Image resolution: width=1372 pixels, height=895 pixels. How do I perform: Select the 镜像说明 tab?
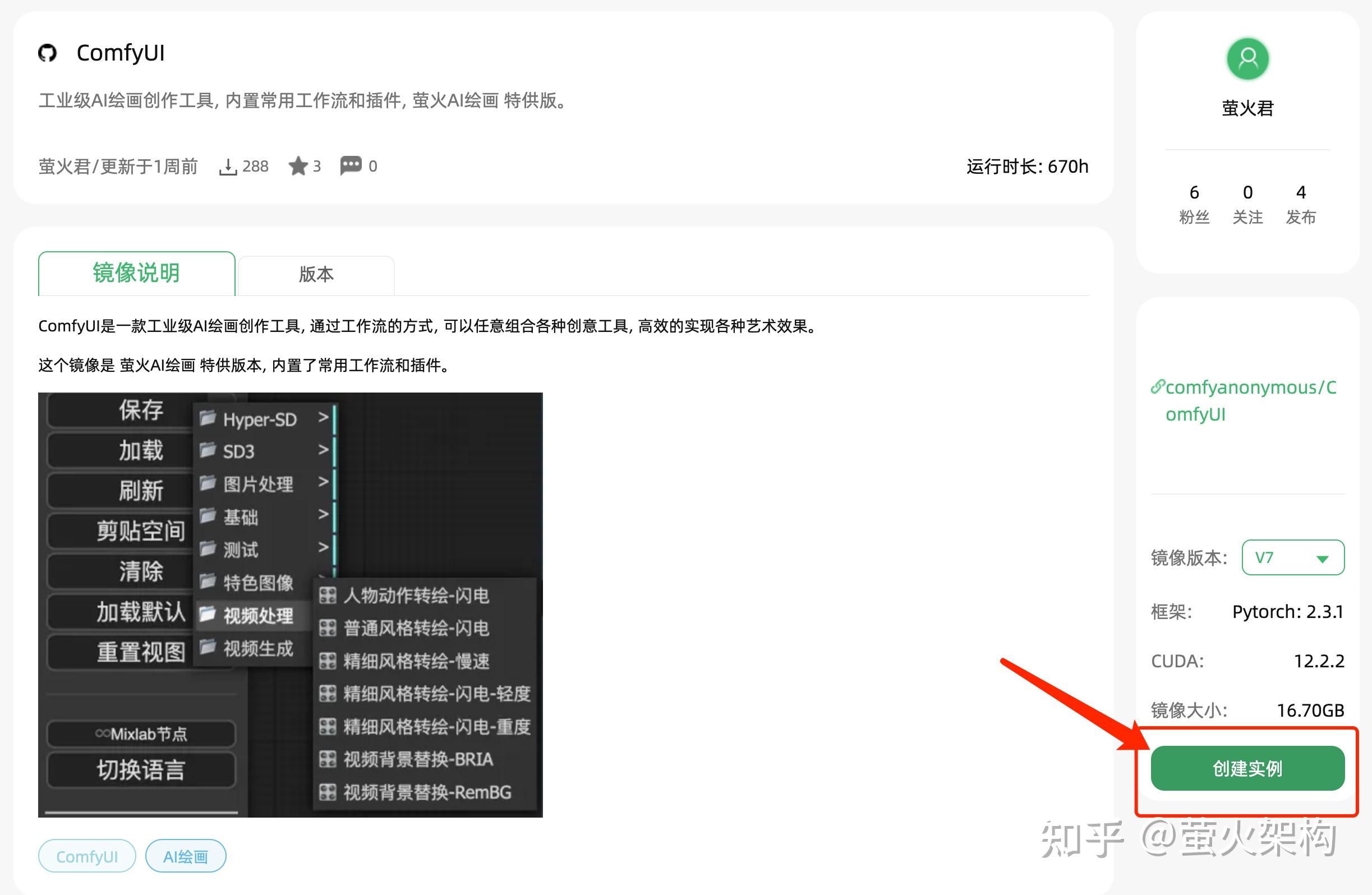click(136, 273)
